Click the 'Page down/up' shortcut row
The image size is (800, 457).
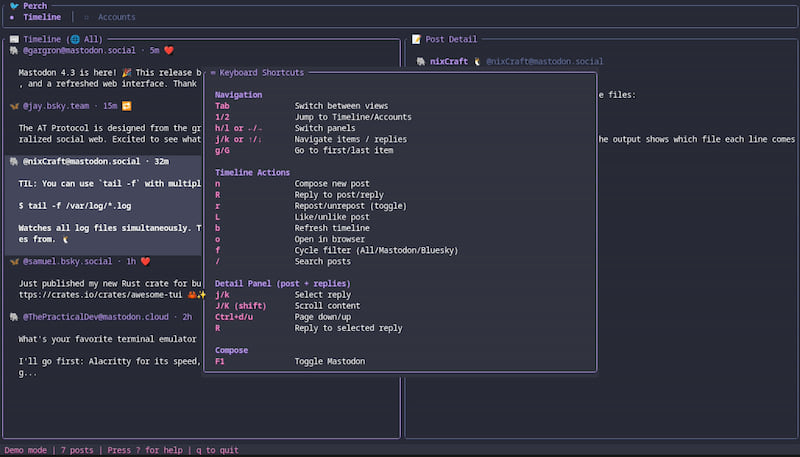[x=283, y=317]
